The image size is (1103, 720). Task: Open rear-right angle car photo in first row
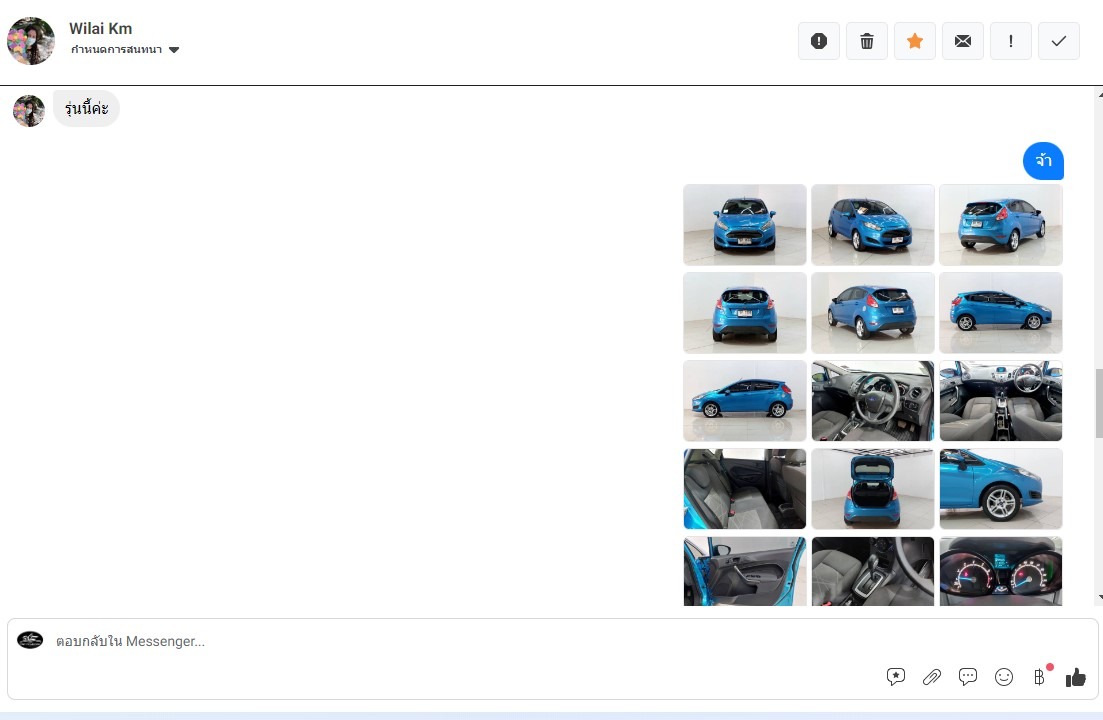click(1001, 225)
